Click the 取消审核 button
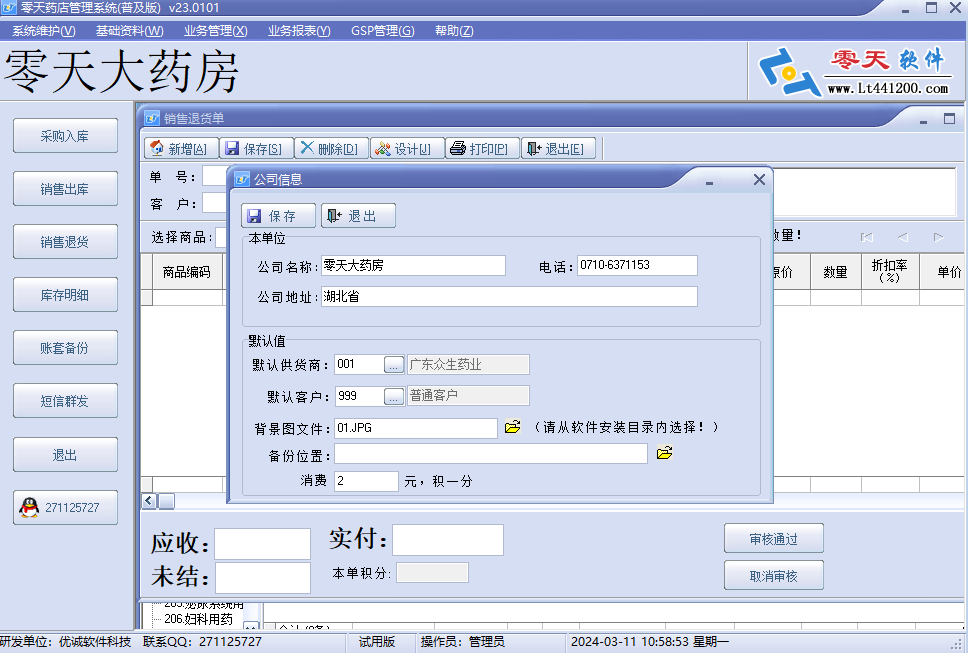The image size is (968, 653). pos(774,575)
